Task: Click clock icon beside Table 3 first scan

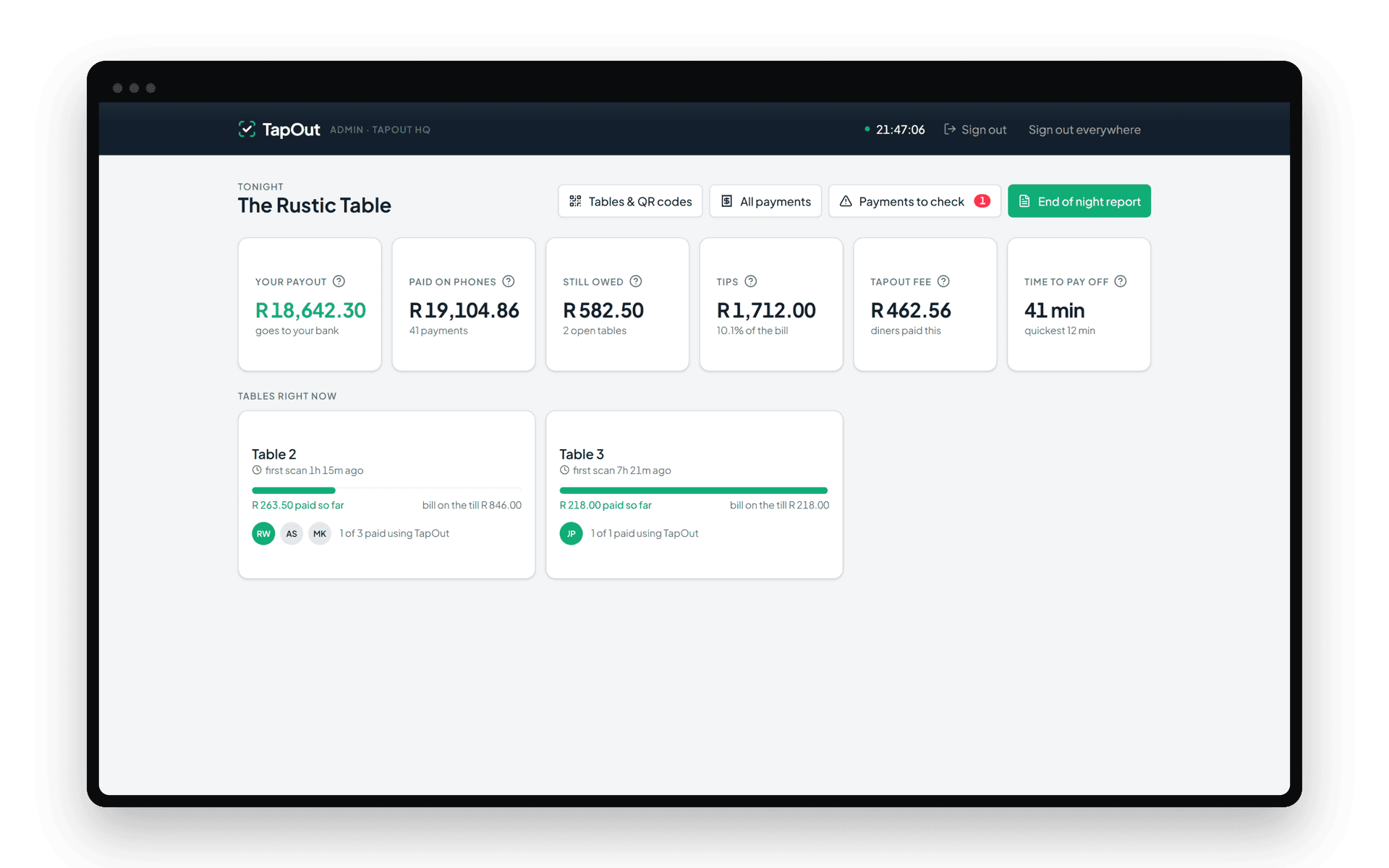Action: coord(564,470)
